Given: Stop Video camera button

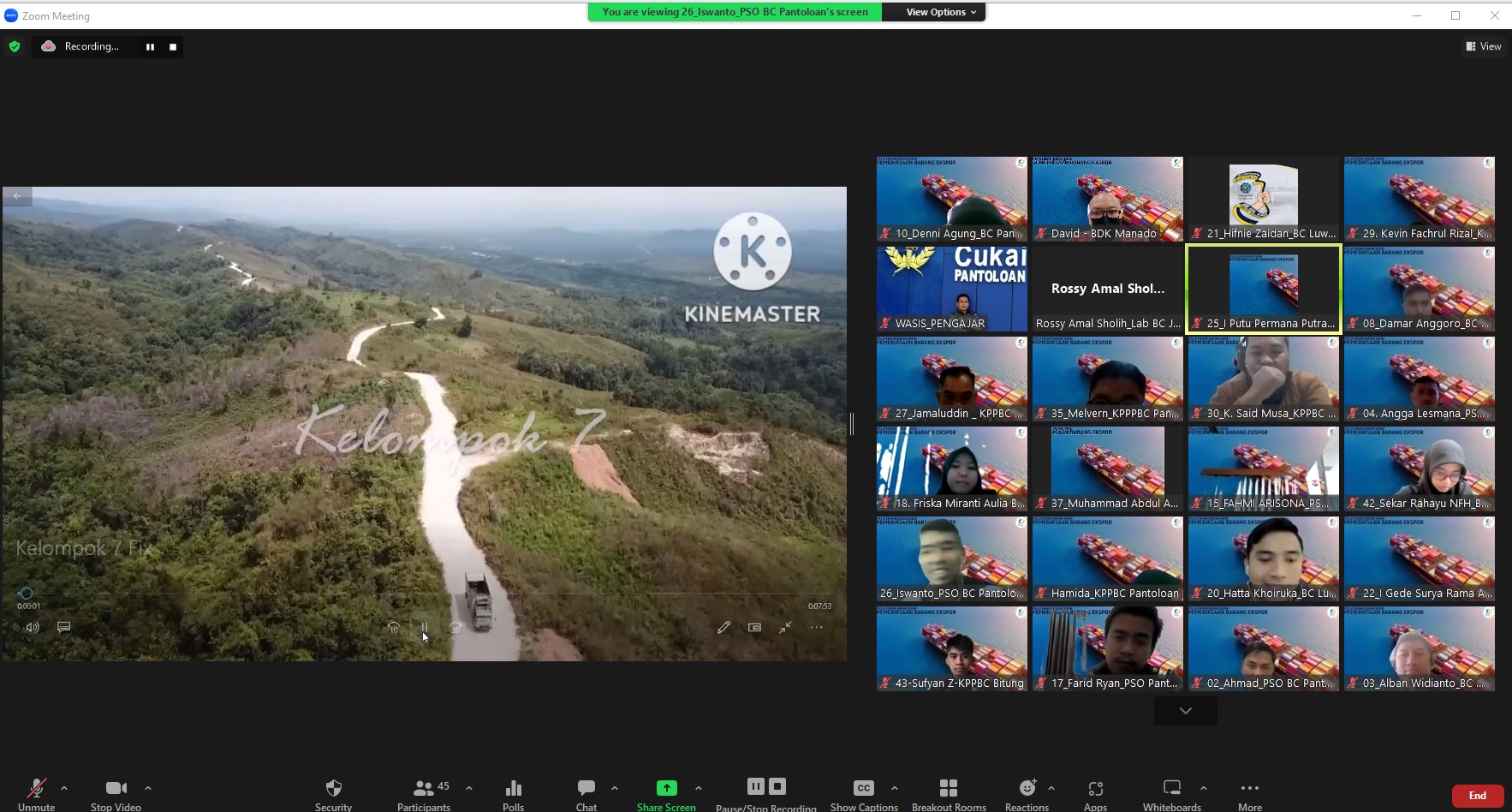Looking at the screenshot, I should pyautogui.click(x=116, y=793).
